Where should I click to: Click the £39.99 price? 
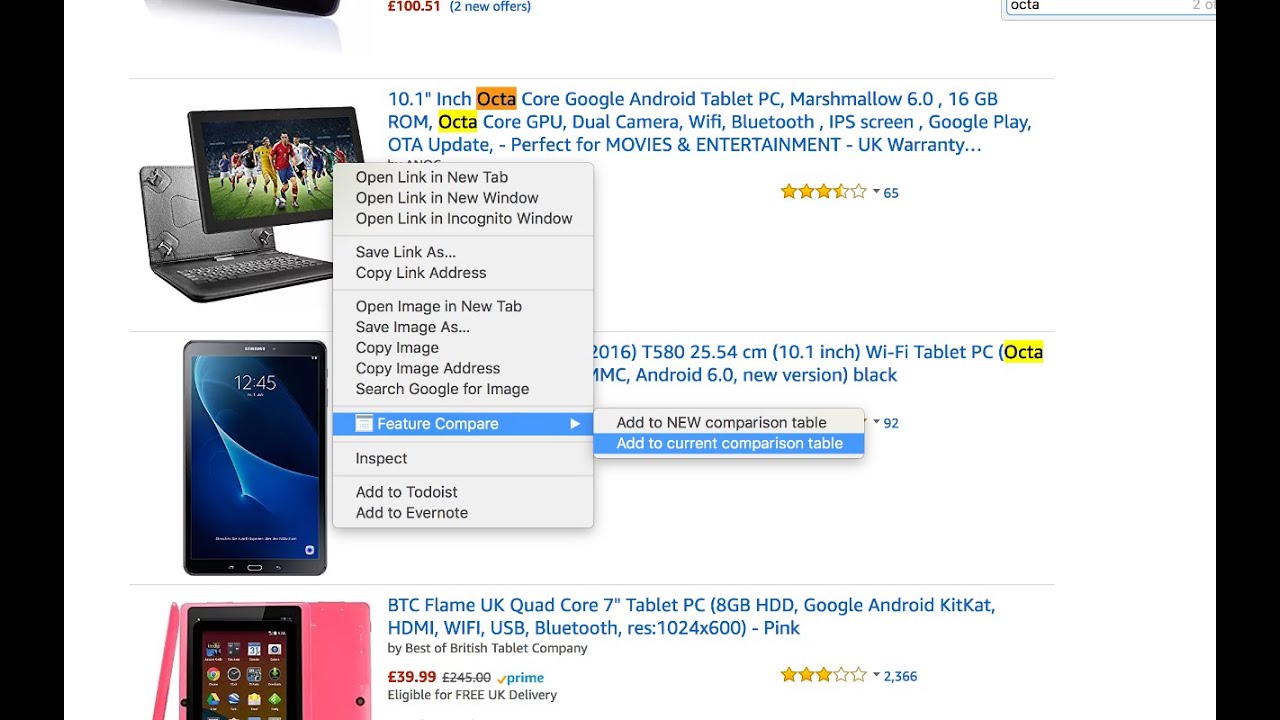[x=412, y=677]
